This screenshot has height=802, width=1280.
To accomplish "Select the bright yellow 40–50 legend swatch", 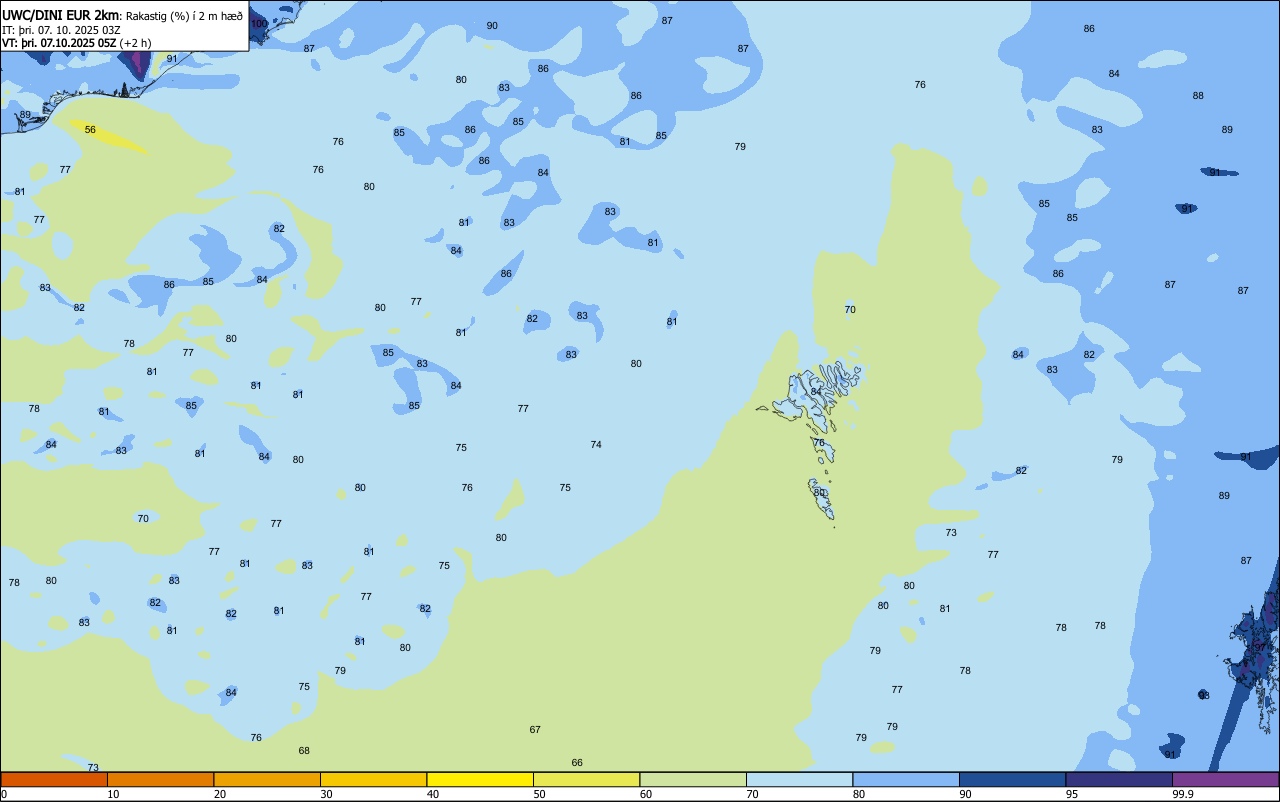I will [x=480, y=779].
